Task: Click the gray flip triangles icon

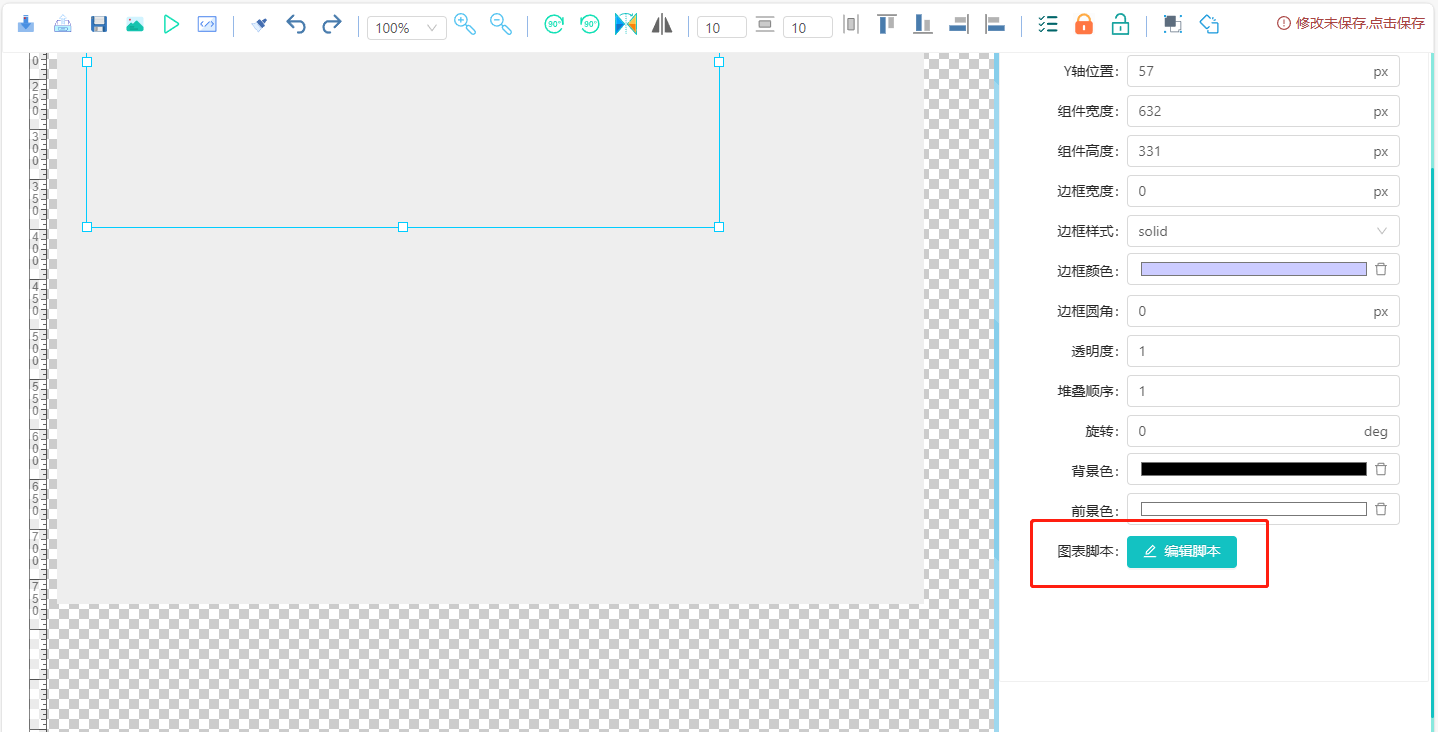Action: point(662,24)
